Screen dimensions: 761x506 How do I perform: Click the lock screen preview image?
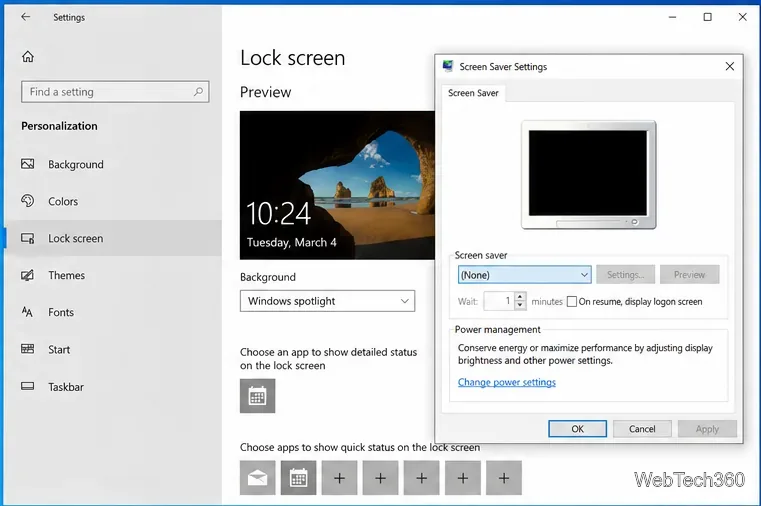pos(337,185)
